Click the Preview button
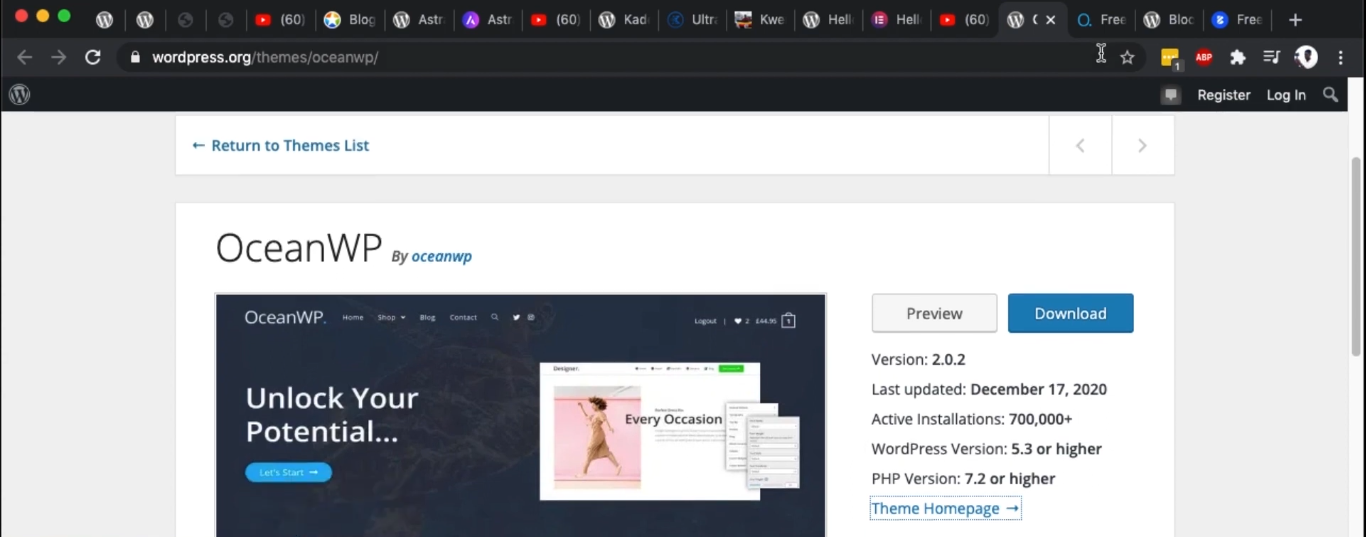 (934, 313)
